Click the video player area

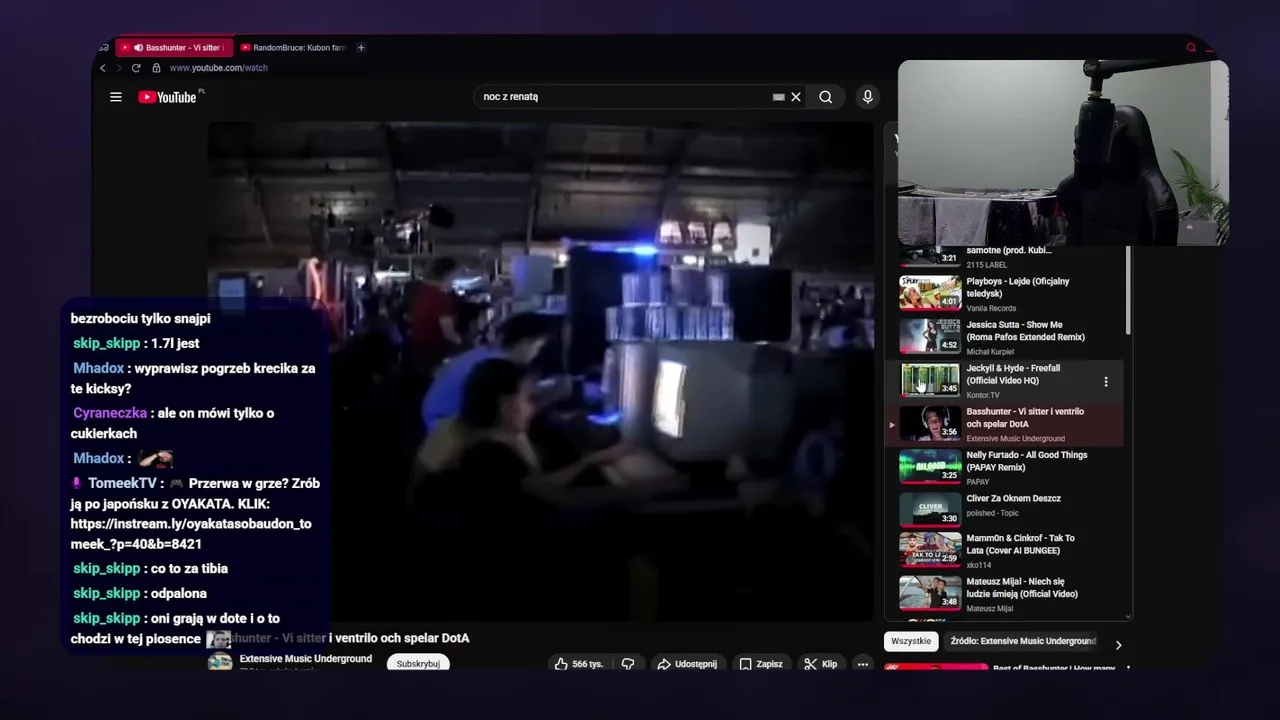(x=540, y=372)
